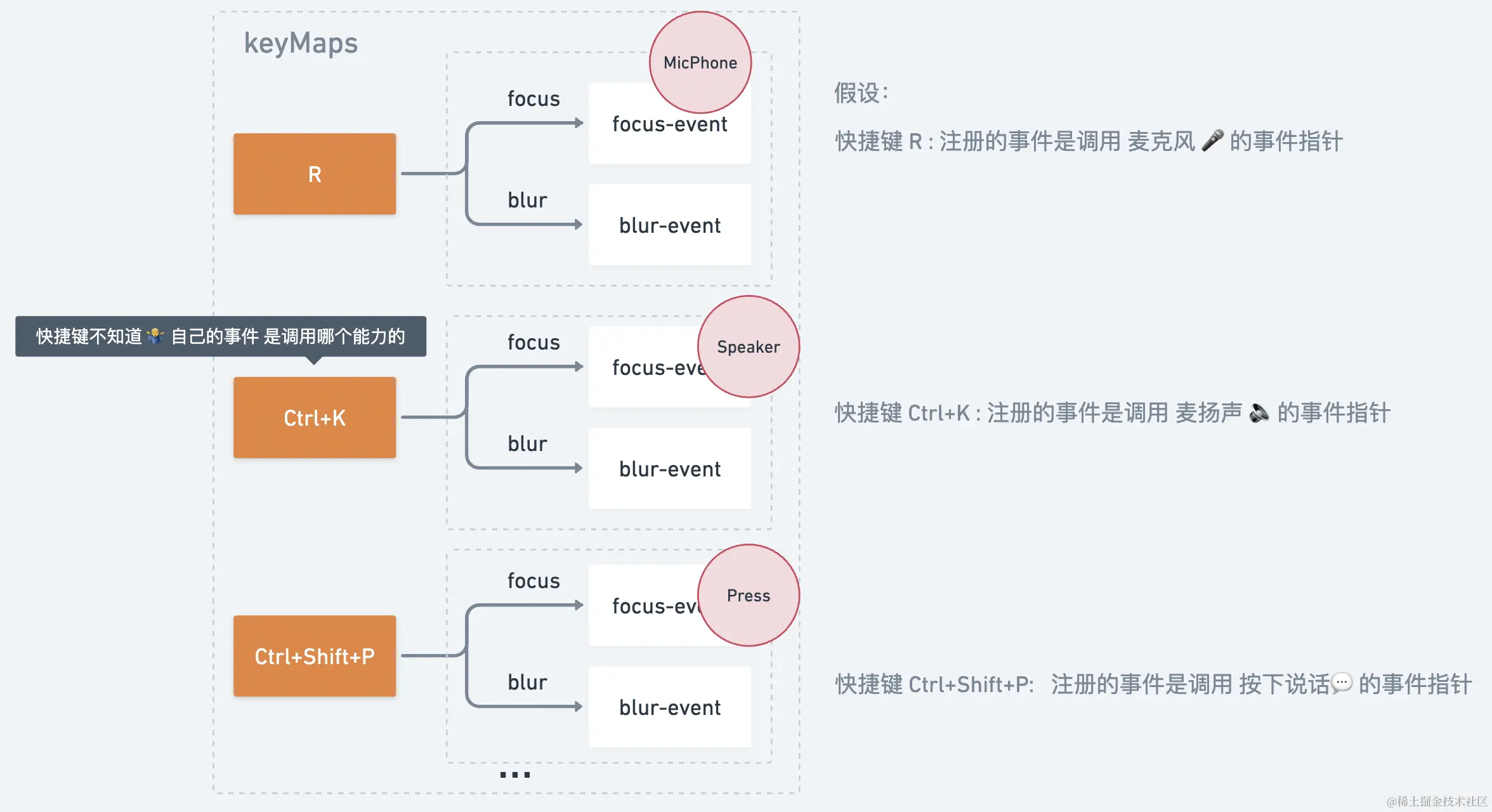Click the 假设: heading text
Screen dimensions: 1492x812
(x=861, y=93)
